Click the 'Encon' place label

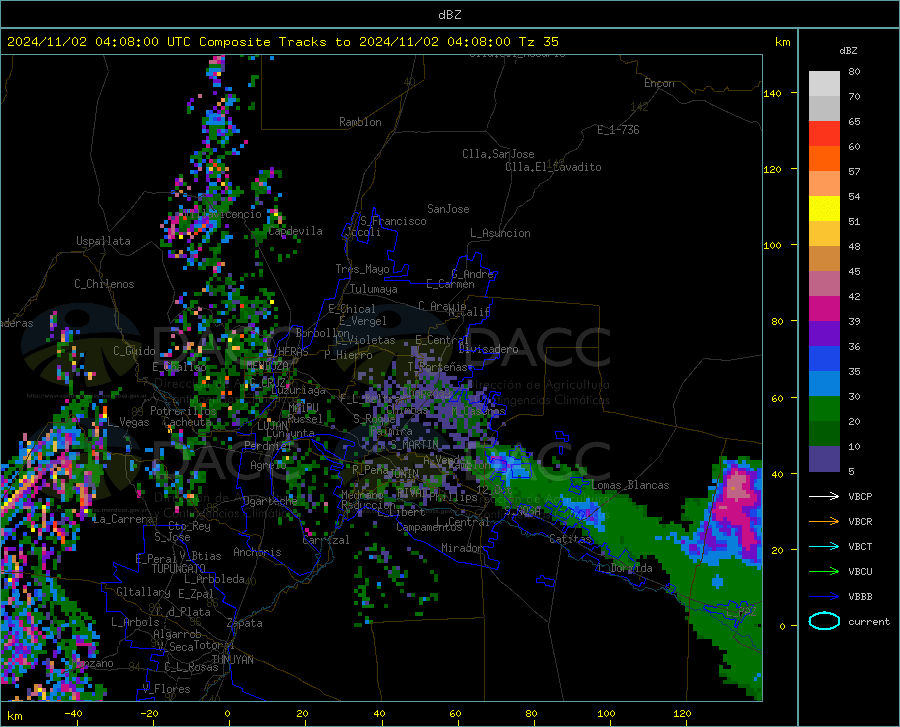click(x=659, y=83)
